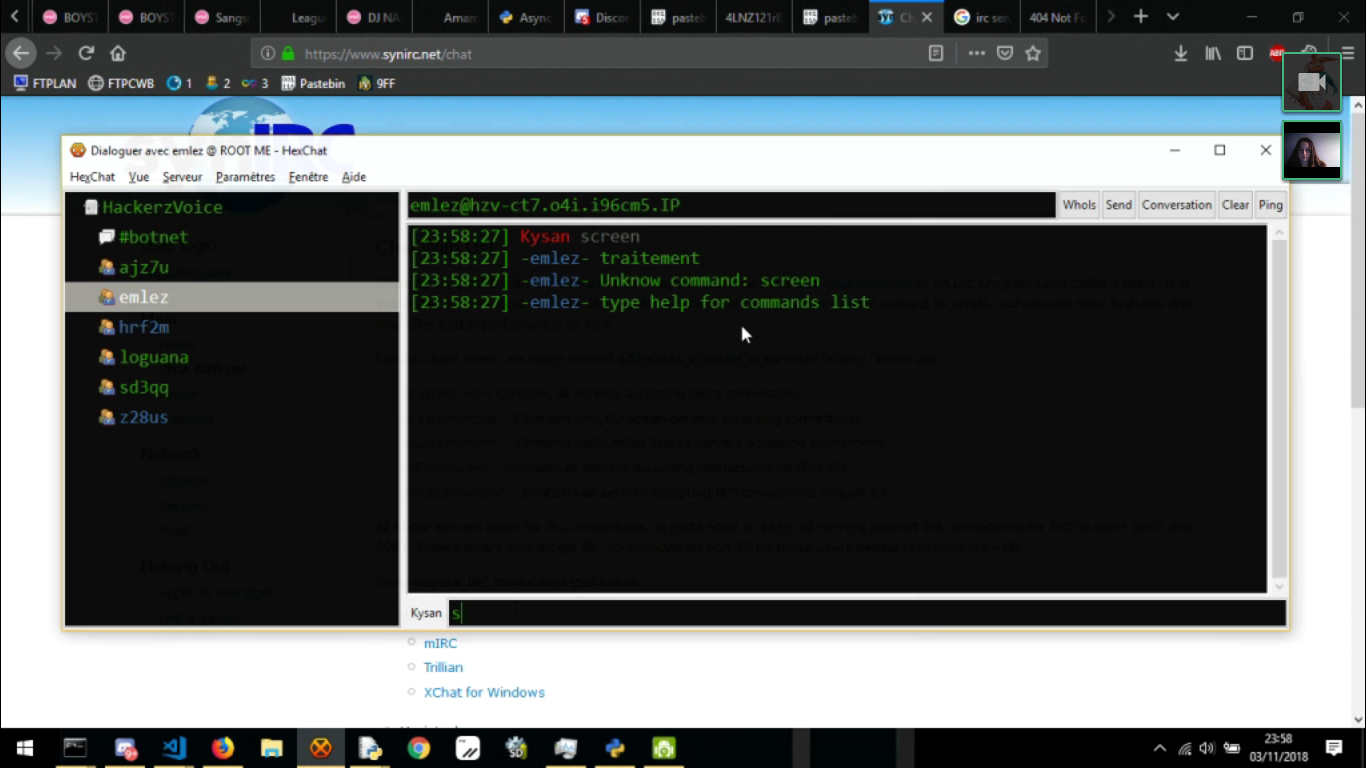Screen dimensions: 1366x768
Task: Click the webcam person thumbnail
Action: [x=1312, y=151]
